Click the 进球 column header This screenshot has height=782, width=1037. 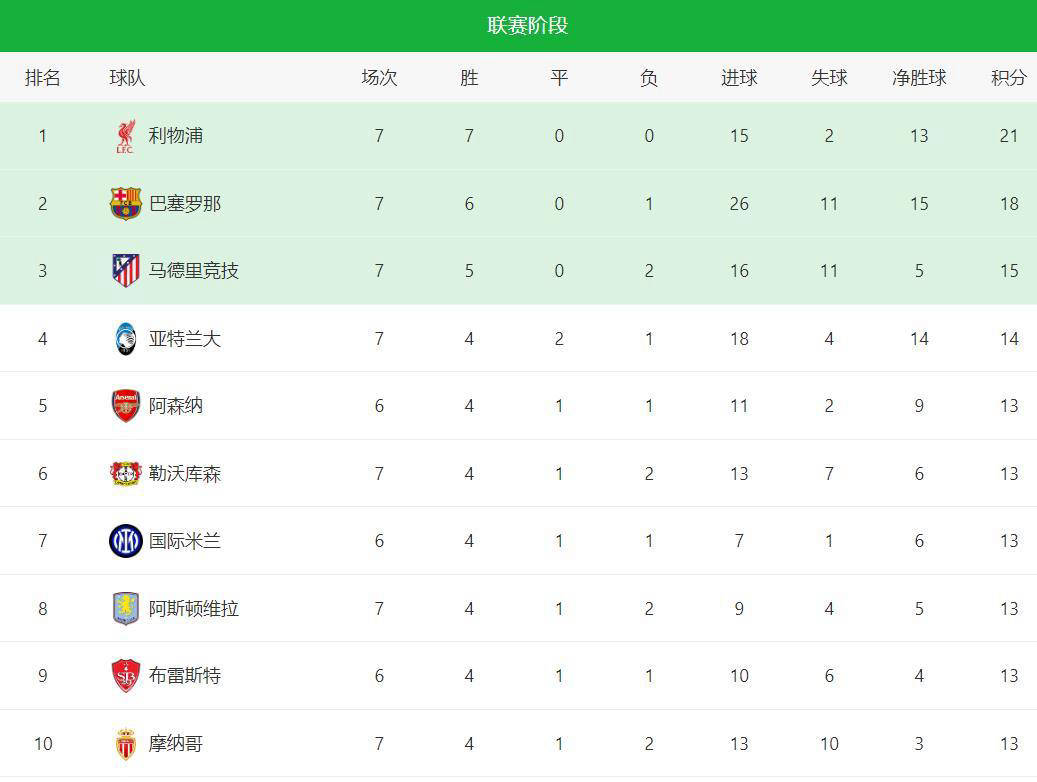tap(739, 78)
